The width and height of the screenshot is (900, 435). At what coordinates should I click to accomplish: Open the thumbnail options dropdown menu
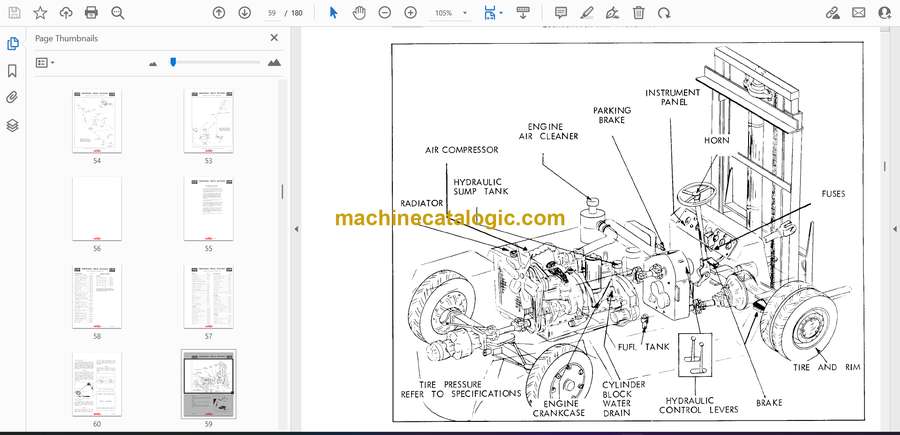[45, 62]
